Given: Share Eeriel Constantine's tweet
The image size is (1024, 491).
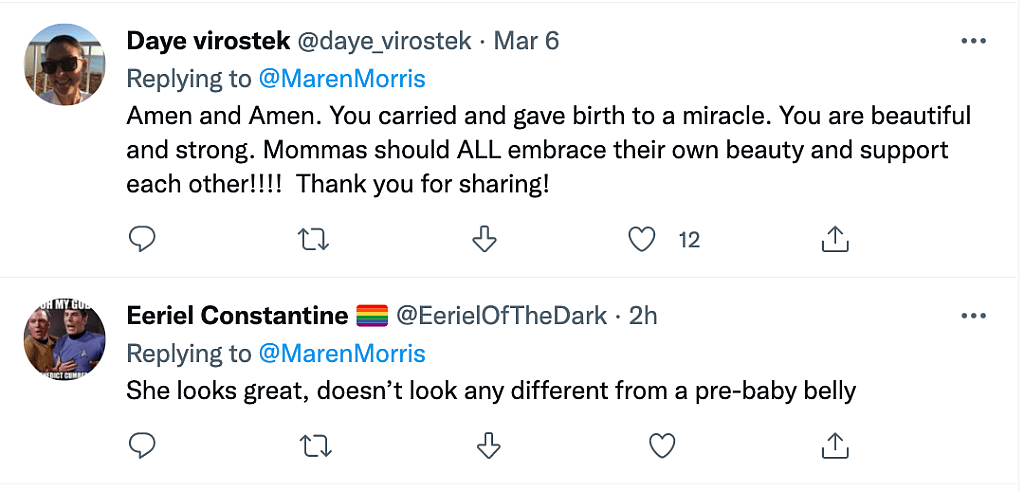Looking at the screenshot, I should [x=834, y=445].
